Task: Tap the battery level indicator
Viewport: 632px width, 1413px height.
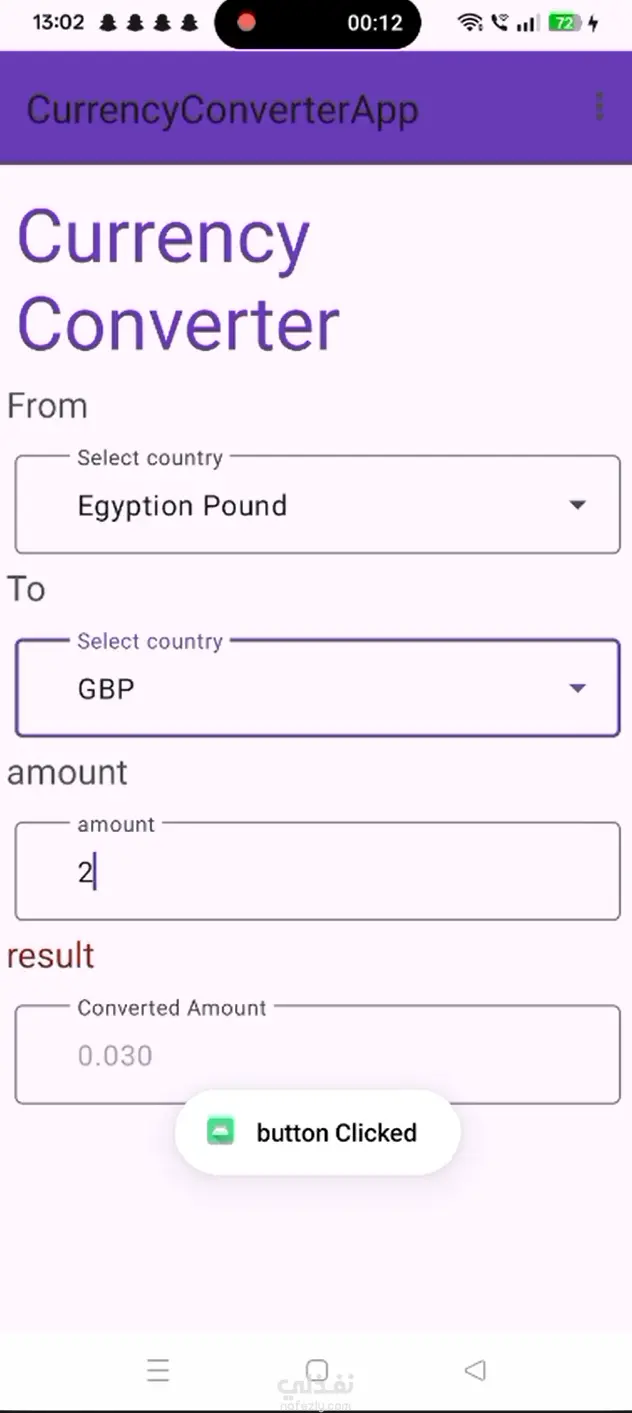Action: [x=564, y=23]
